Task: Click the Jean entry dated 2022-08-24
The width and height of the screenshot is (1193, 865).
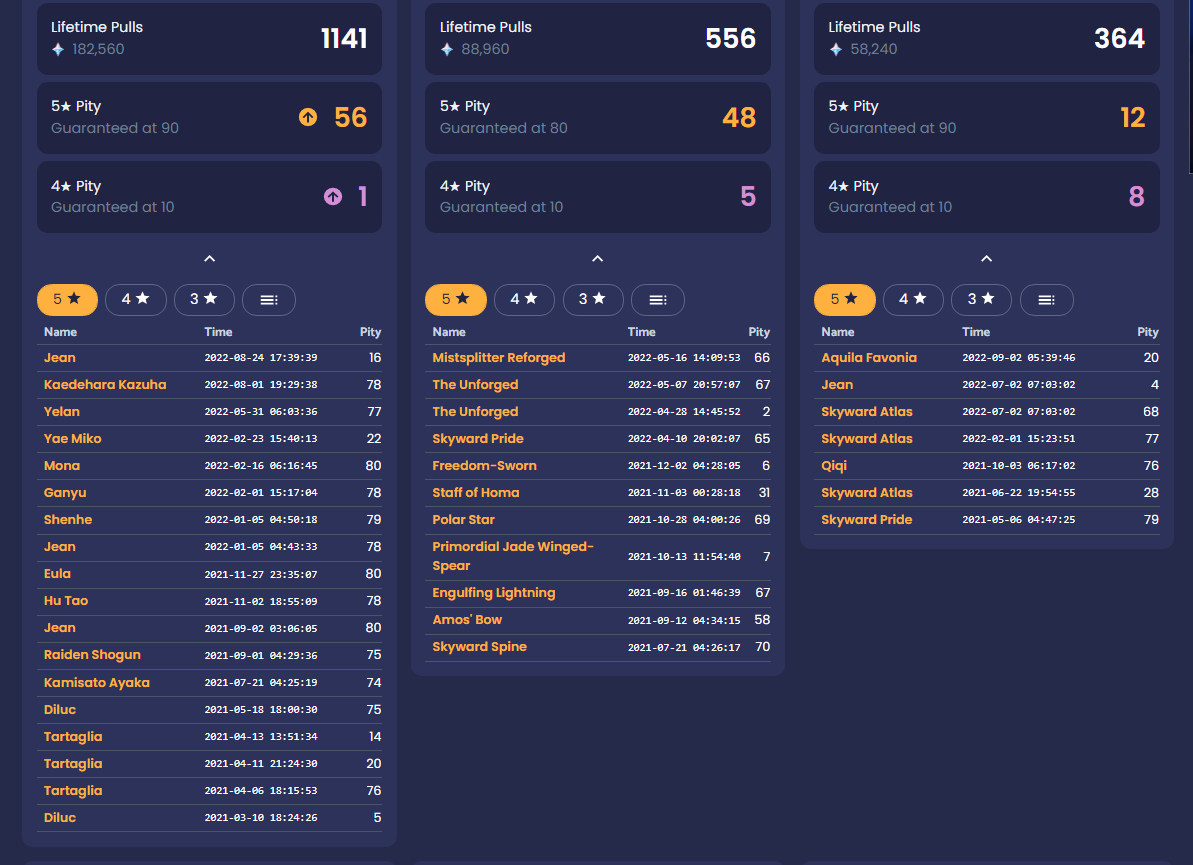Action: [x=209, y=358]
